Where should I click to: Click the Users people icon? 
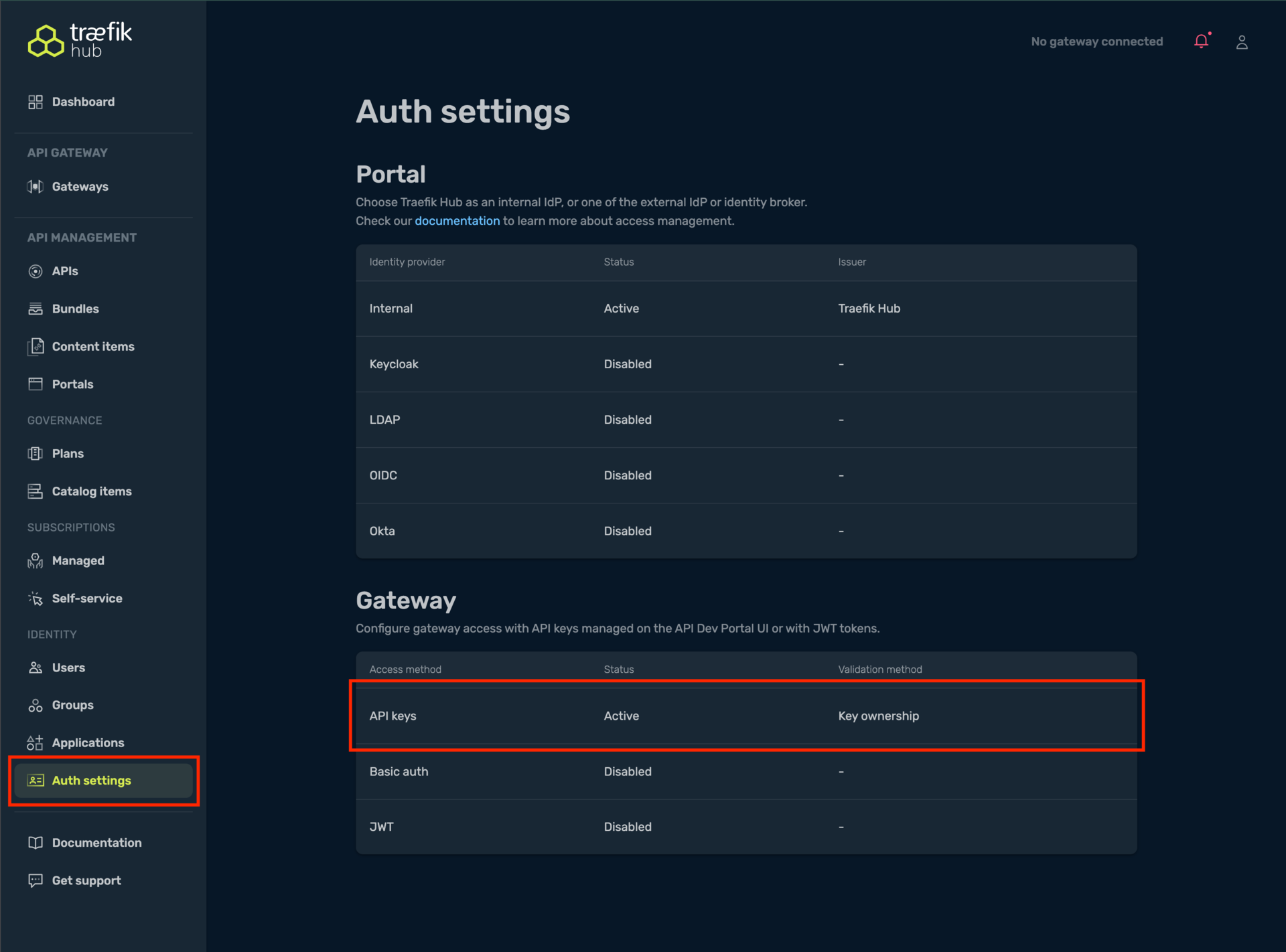tap(35, 667)
